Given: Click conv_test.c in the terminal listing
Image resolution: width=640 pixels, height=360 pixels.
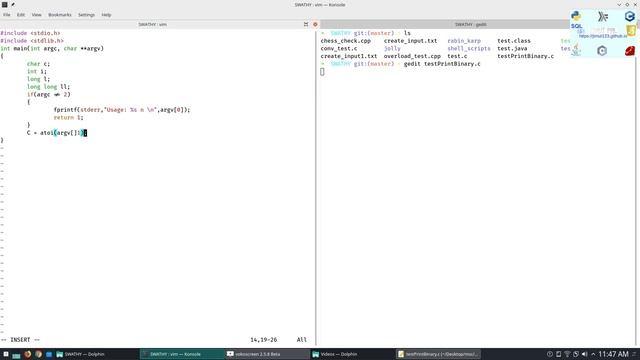Looking at the screenshot, I should [x=339, y=49].
